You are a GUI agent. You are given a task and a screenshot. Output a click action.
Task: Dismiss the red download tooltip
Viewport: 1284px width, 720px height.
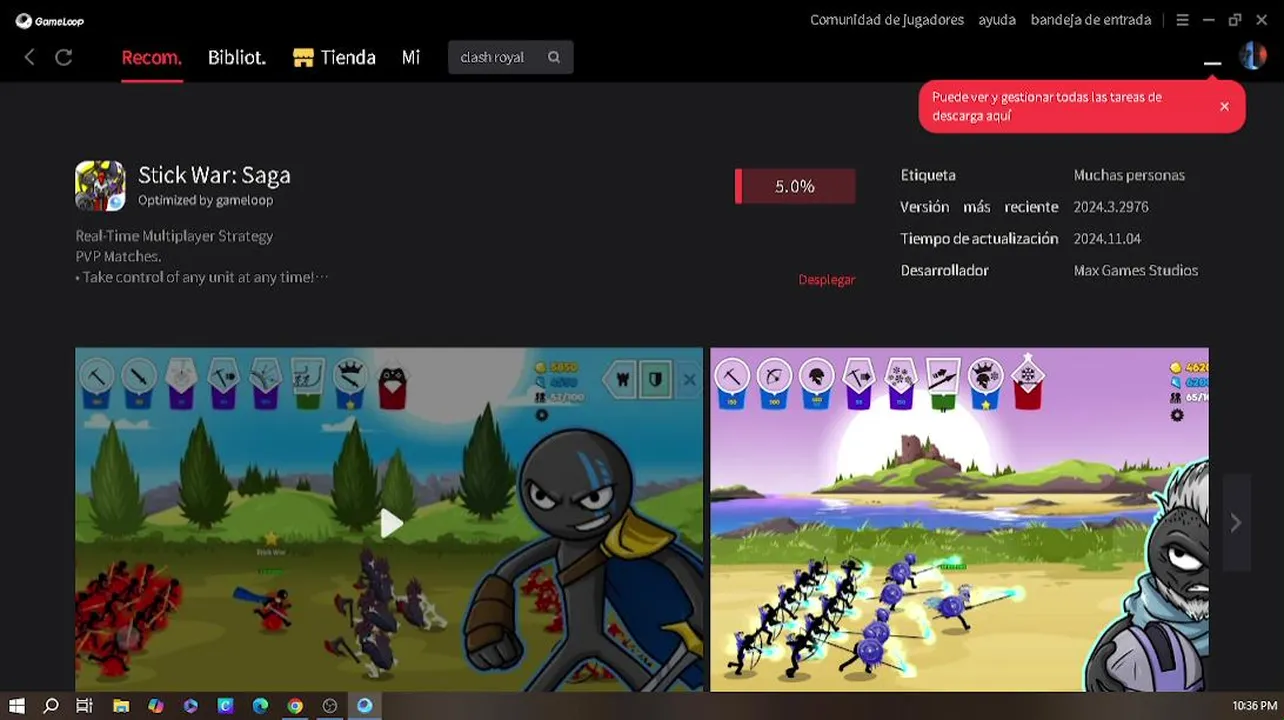pos(1224,106)
